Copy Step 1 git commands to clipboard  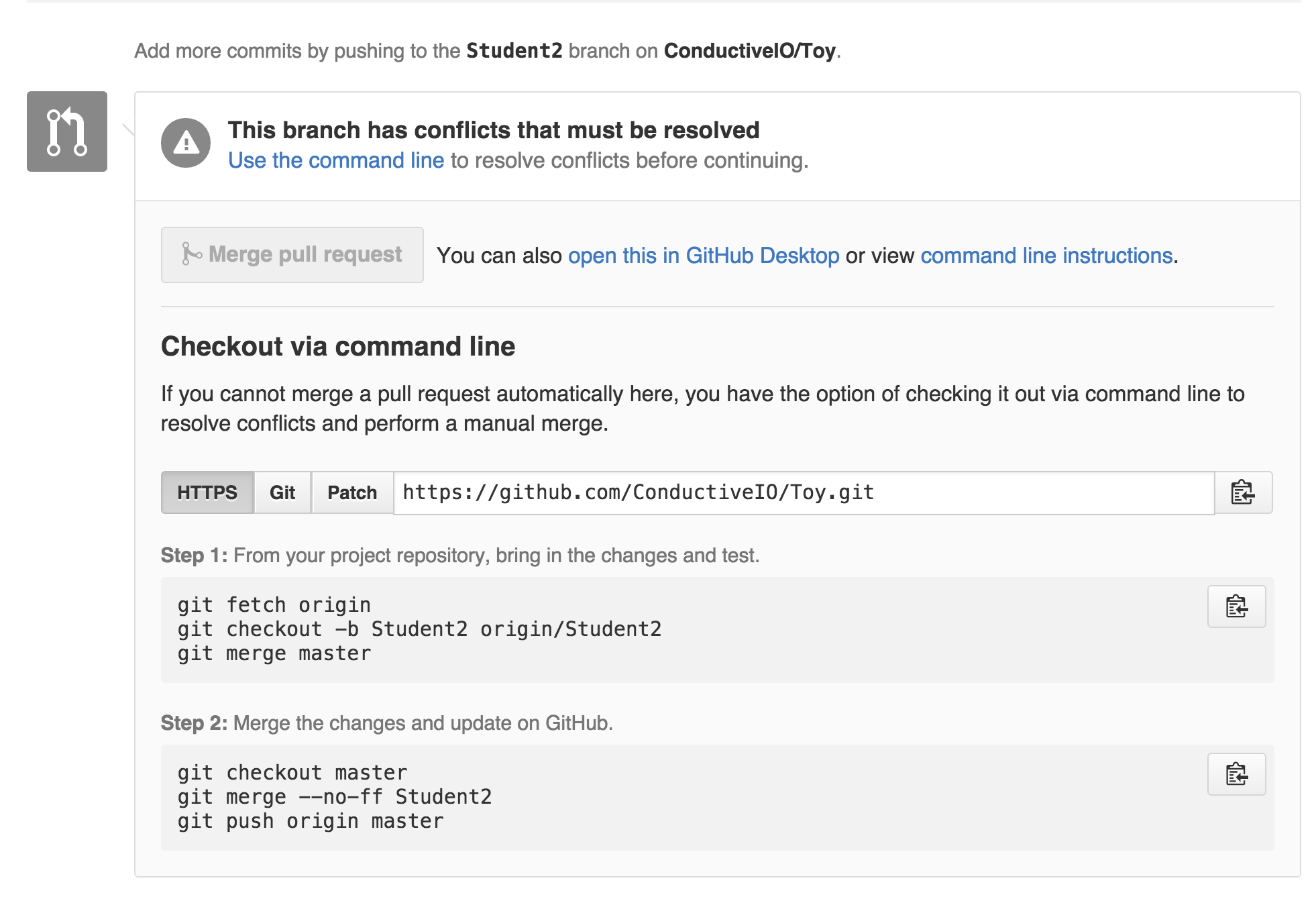click(x=1236, y=606)
